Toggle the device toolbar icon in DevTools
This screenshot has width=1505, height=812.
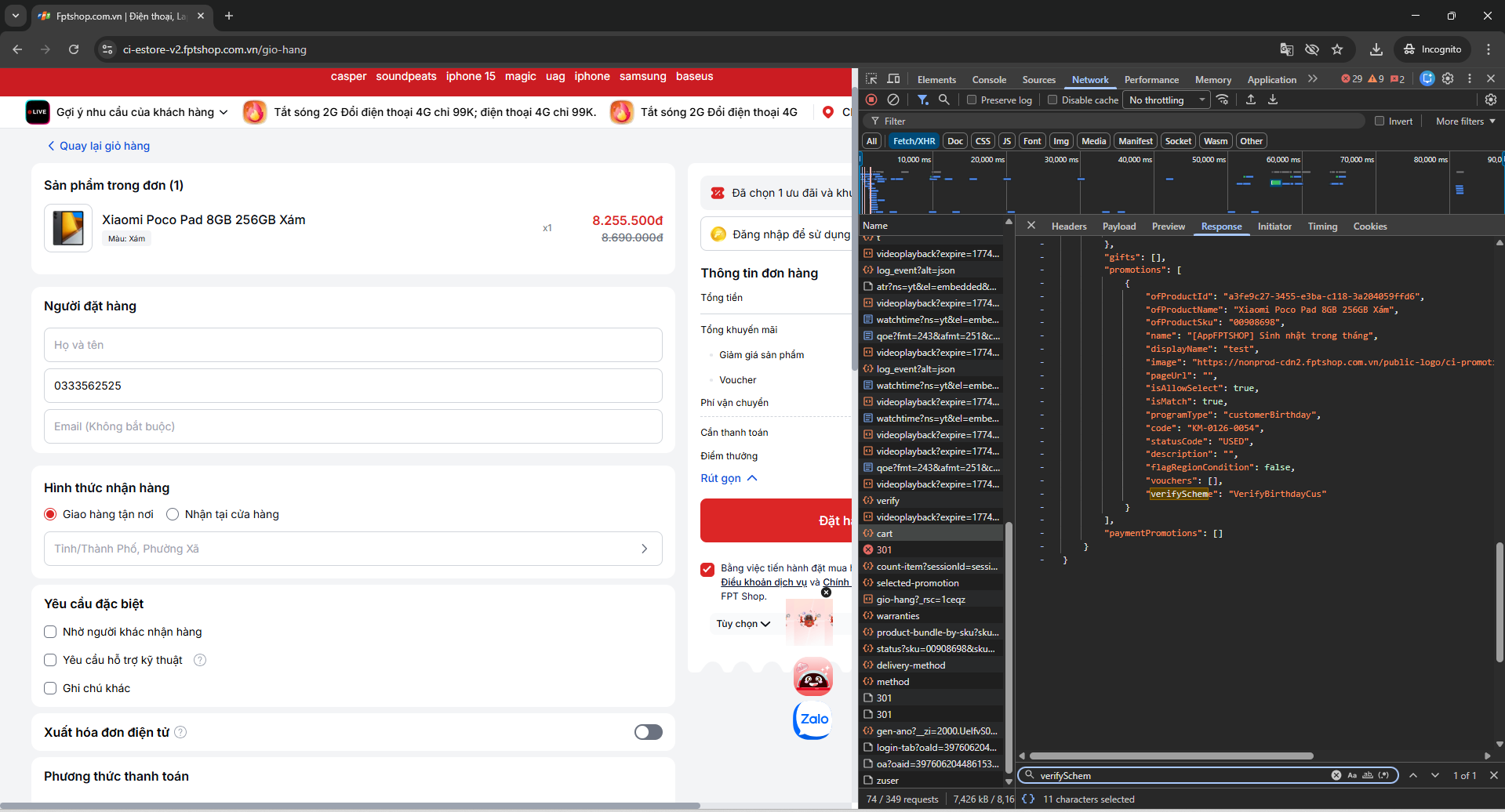pos(893,79)
